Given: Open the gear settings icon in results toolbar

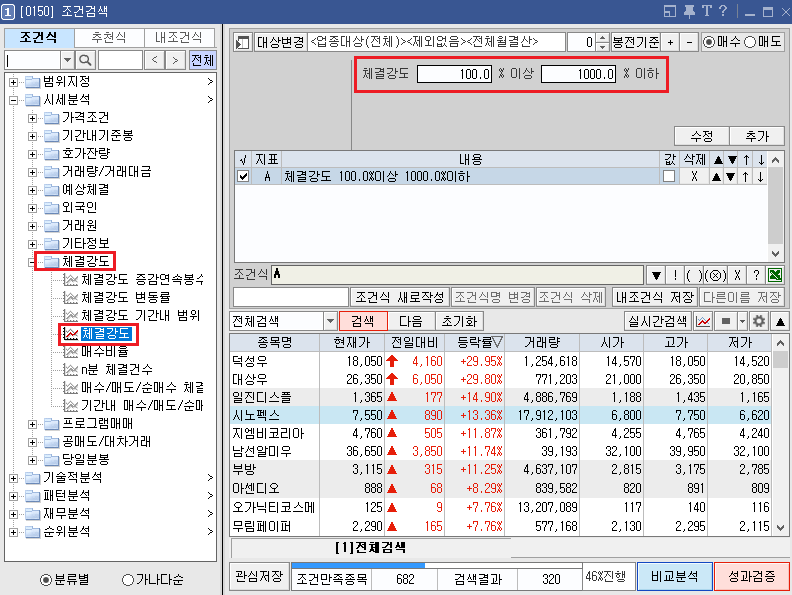Looking at the screenshot, I should pos(759,321).
